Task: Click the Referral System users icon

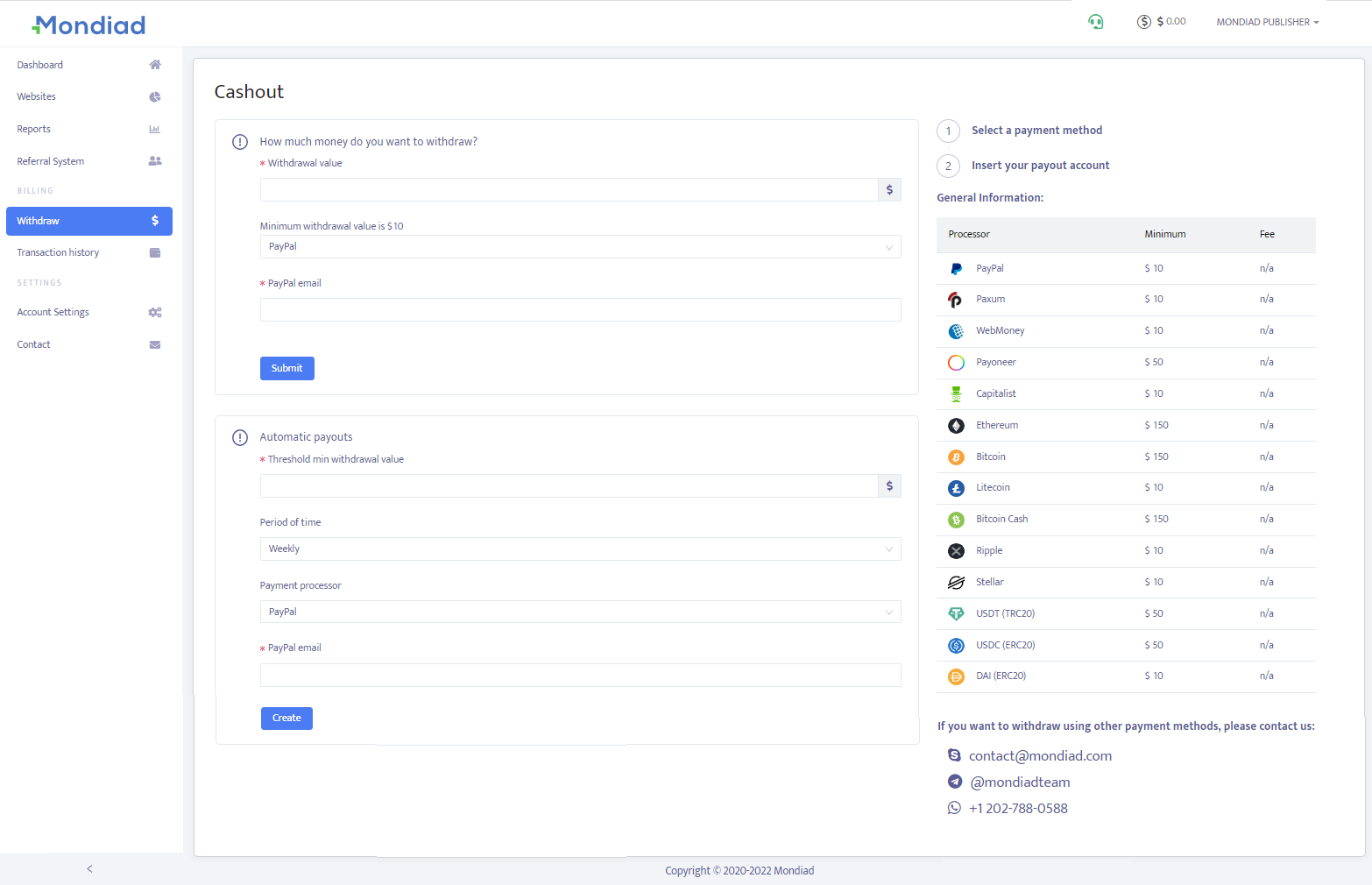Action: tap(155, 161)
